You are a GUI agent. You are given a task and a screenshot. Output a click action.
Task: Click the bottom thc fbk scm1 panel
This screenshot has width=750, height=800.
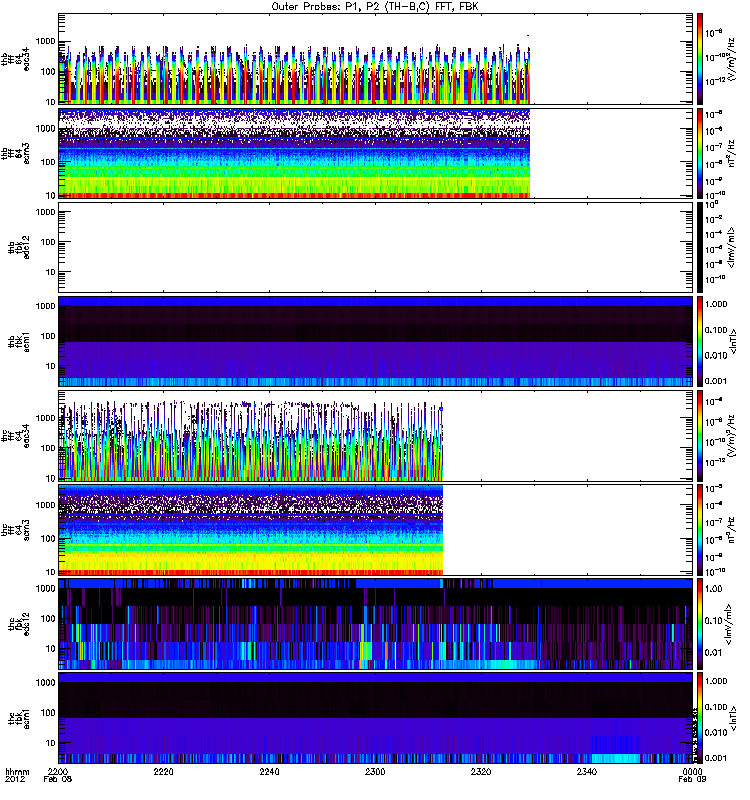pyautogui.click(x=375, y=720)
